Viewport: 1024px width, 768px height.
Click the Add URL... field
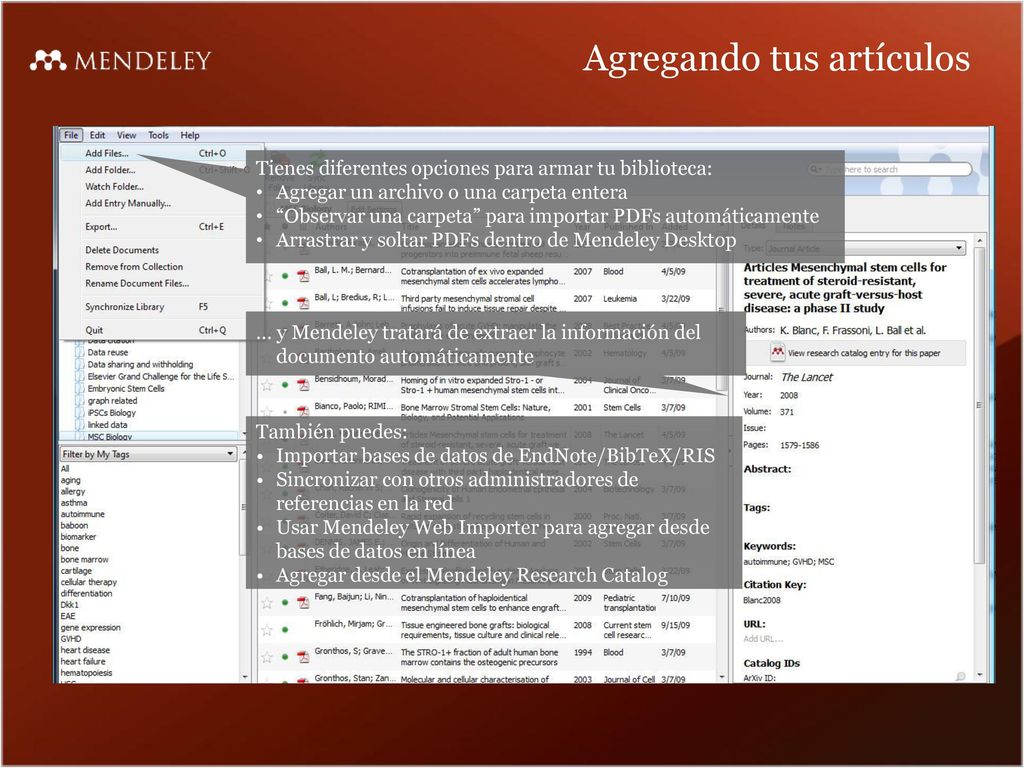click(x=763, y=639)
